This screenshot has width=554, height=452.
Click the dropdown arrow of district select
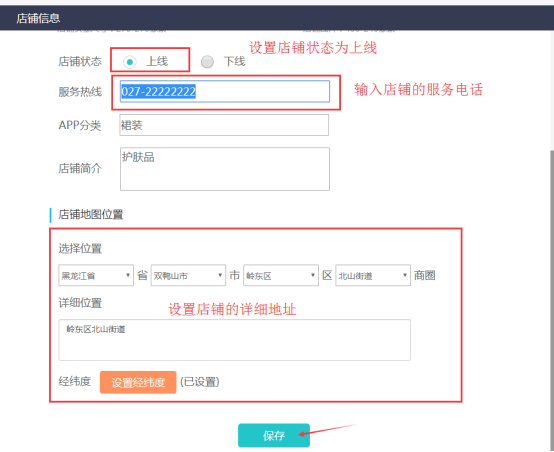tap(313, 275)
